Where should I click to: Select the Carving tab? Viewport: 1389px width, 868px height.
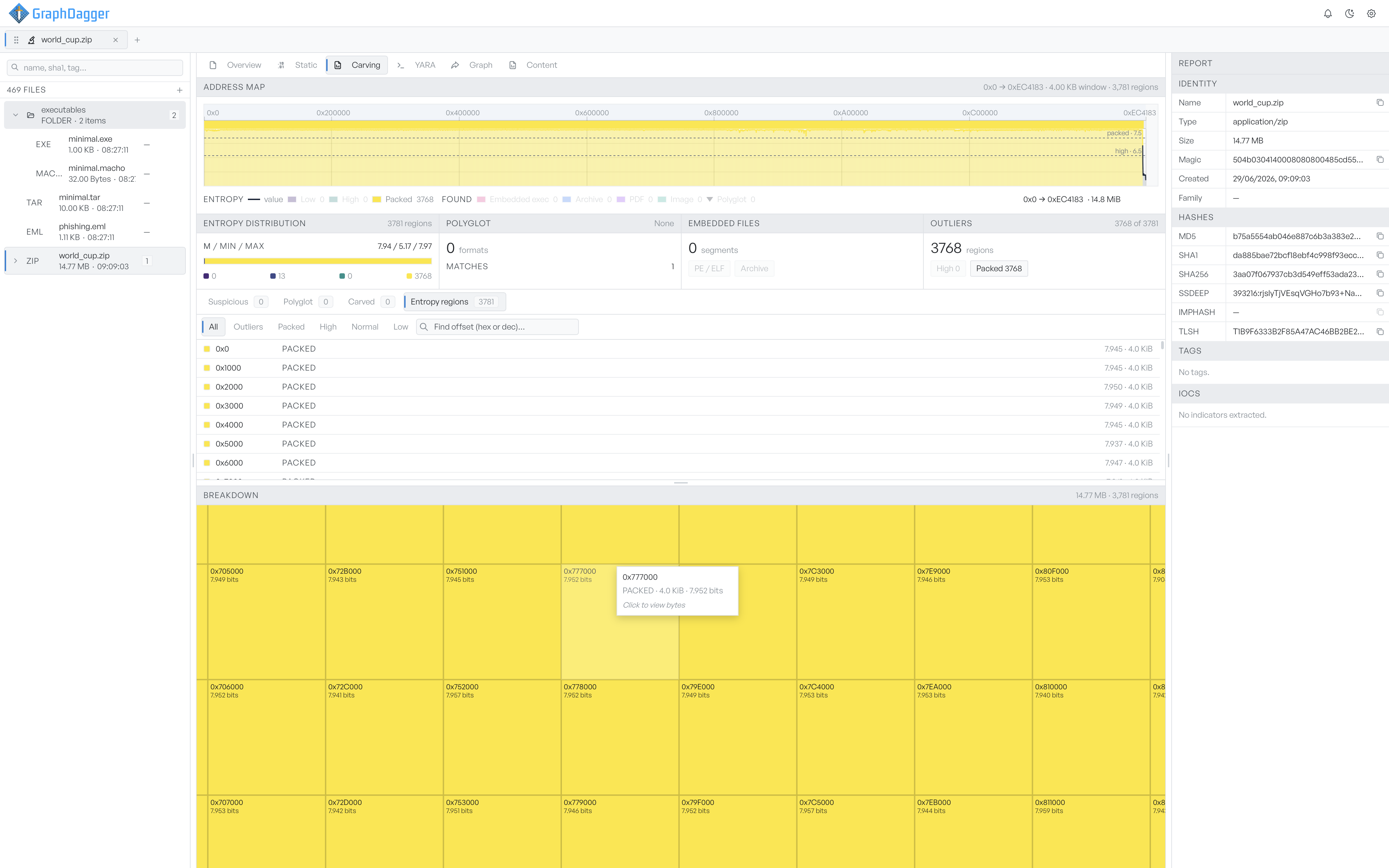[357, 65]
